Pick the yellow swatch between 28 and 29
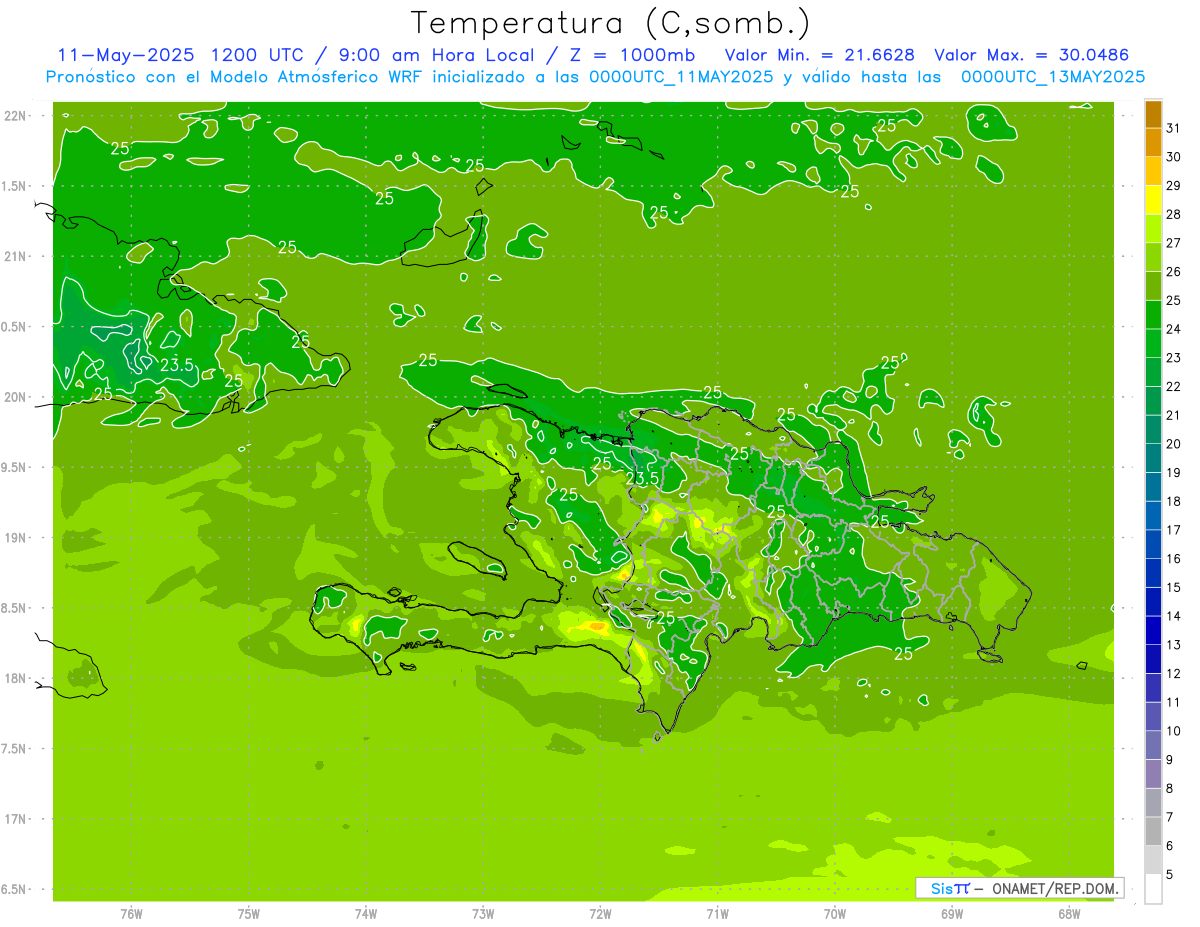Screen dimensions: 1200x927 [1153, 200]
